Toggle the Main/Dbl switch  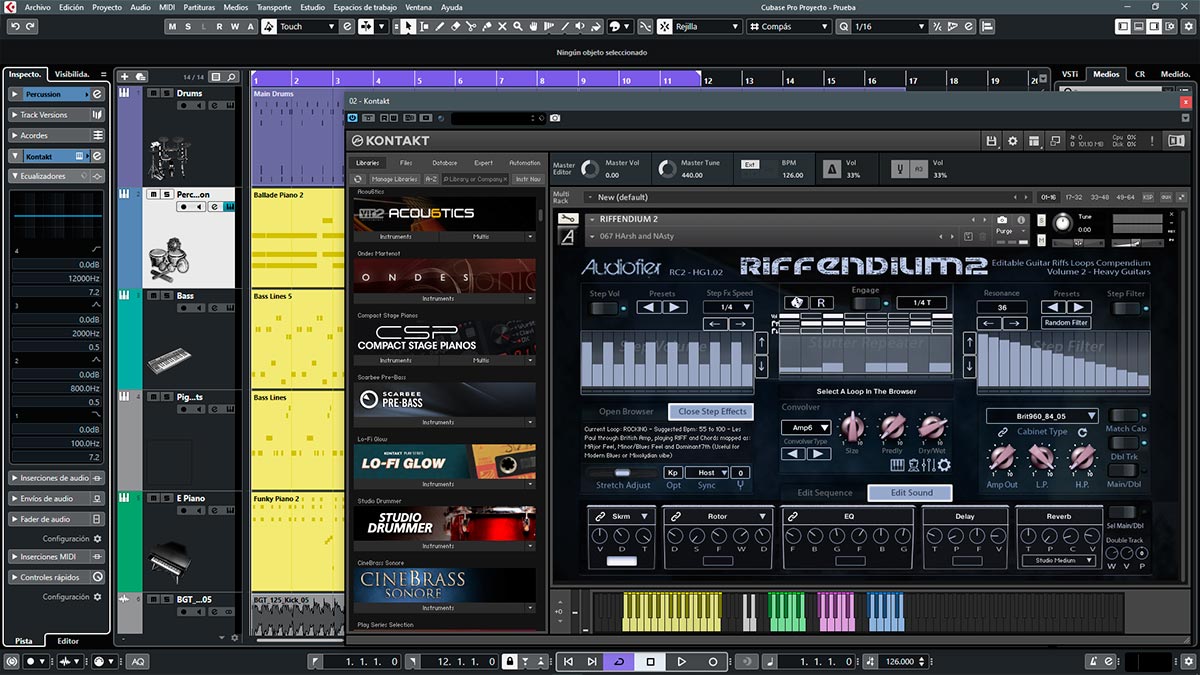[x=1123, y=470]
